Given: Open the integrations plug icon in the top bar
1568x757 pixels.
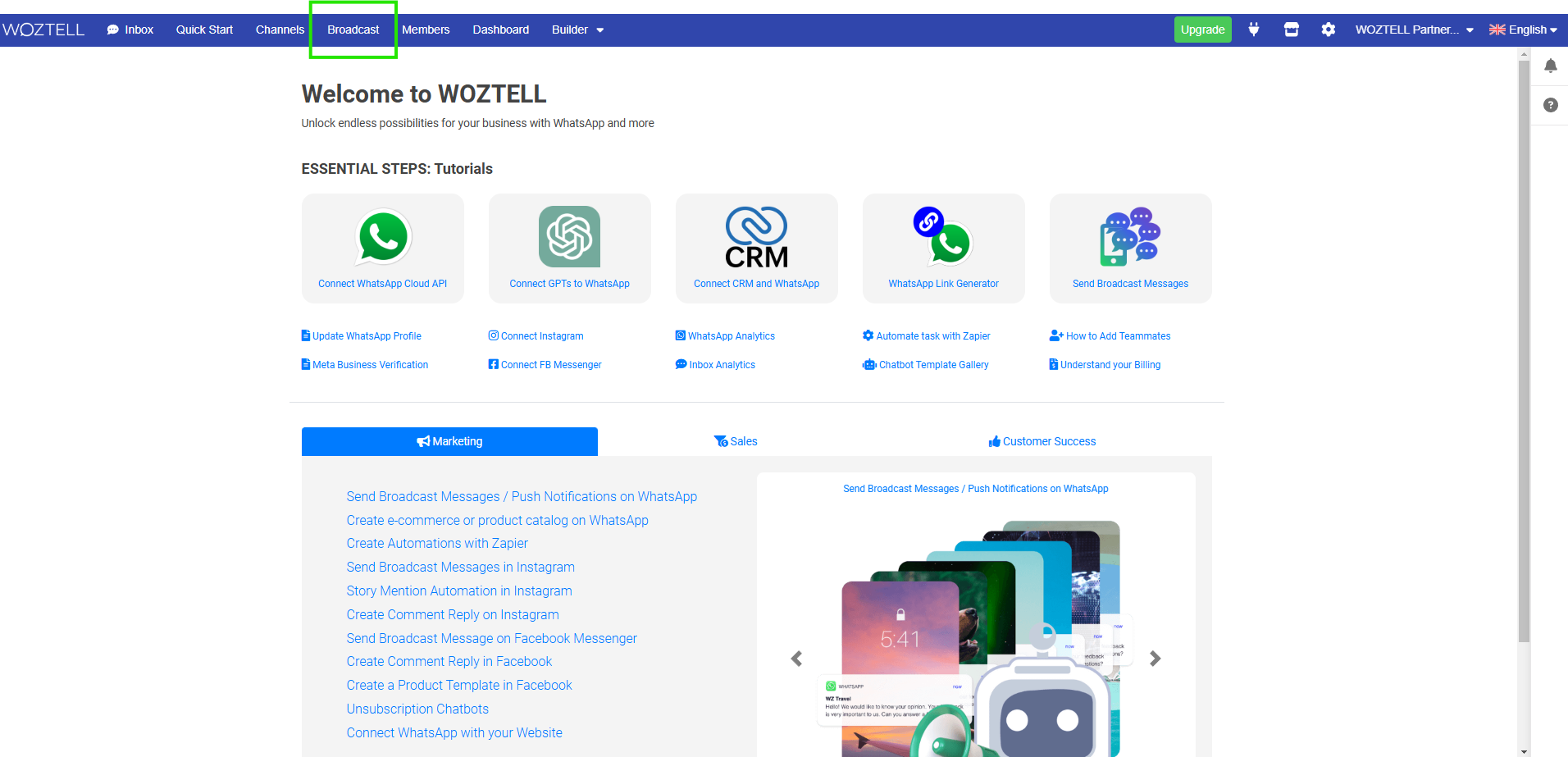Looking at the screenshot, I should [1254, 30].
